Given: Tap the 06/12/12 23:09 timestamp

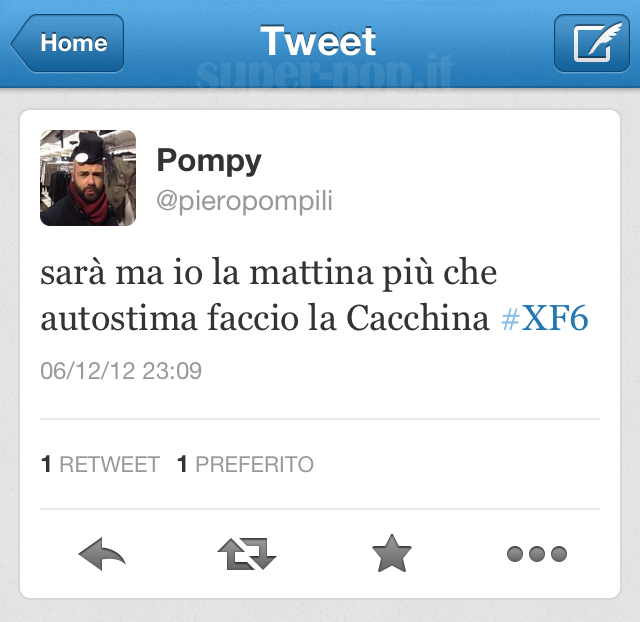Looking at the screenshot, I should (x=121, y=371).
